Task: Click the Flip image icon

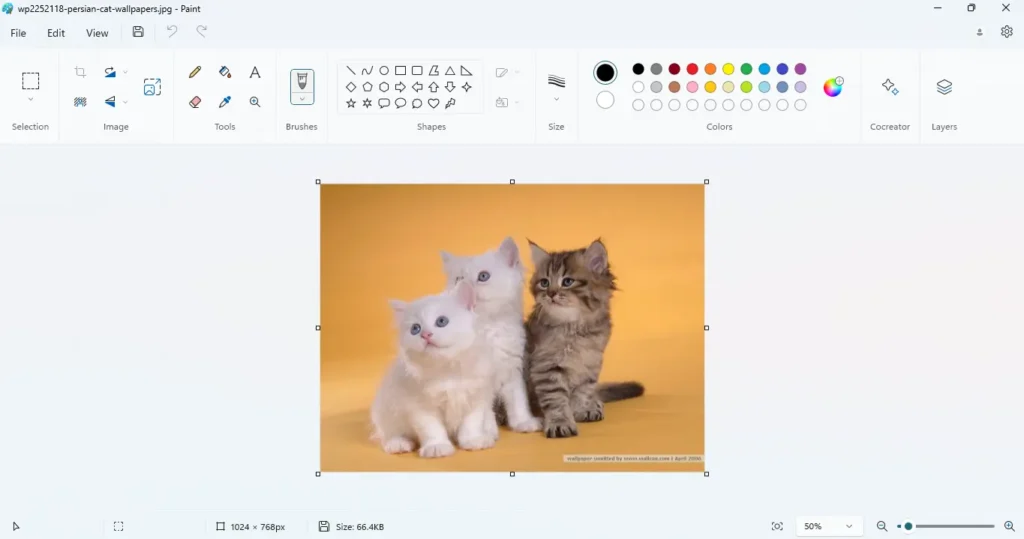Action: [x=110, y=102]
